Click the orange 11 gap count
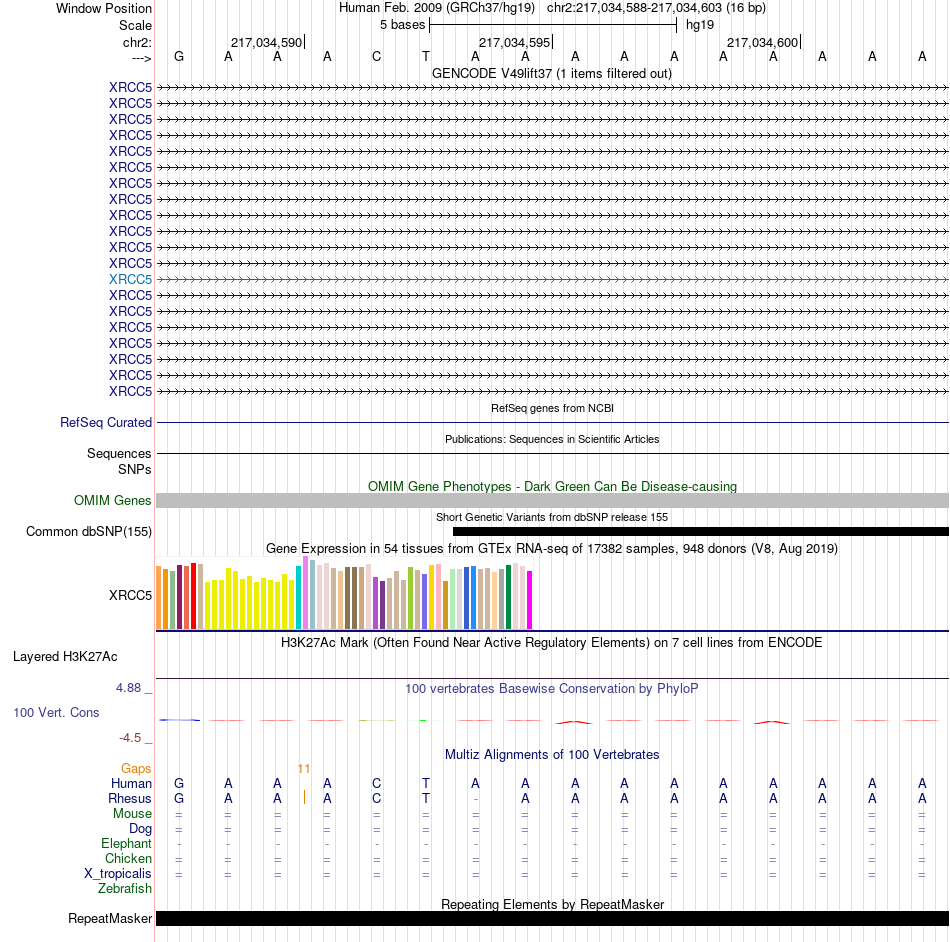 pos(304,769)
